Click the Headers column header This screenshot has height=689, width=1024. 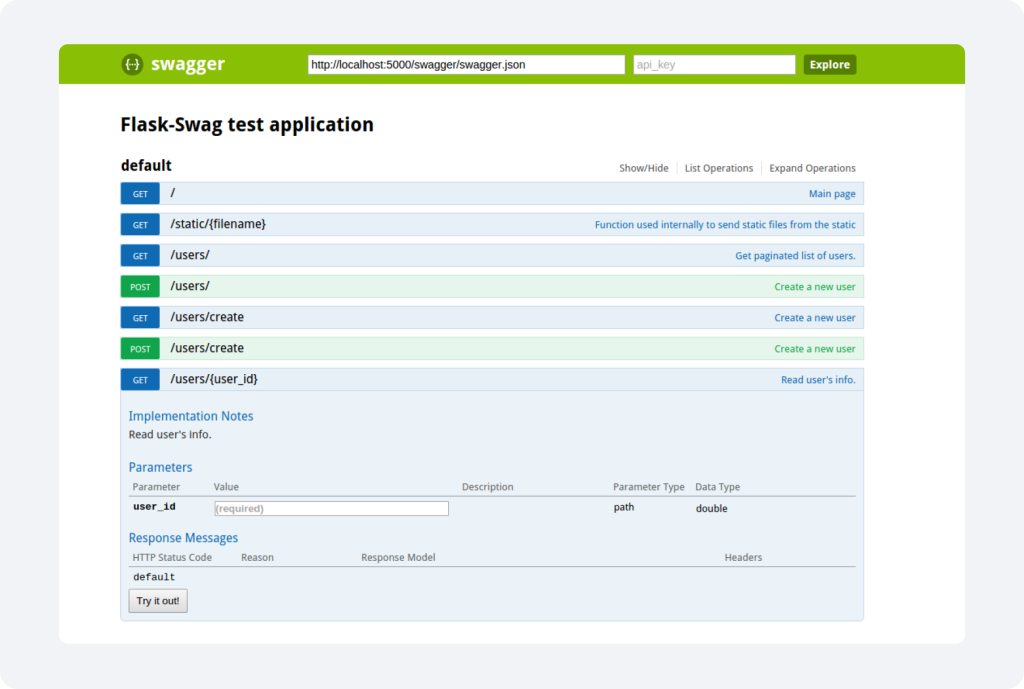pos(743,558)
